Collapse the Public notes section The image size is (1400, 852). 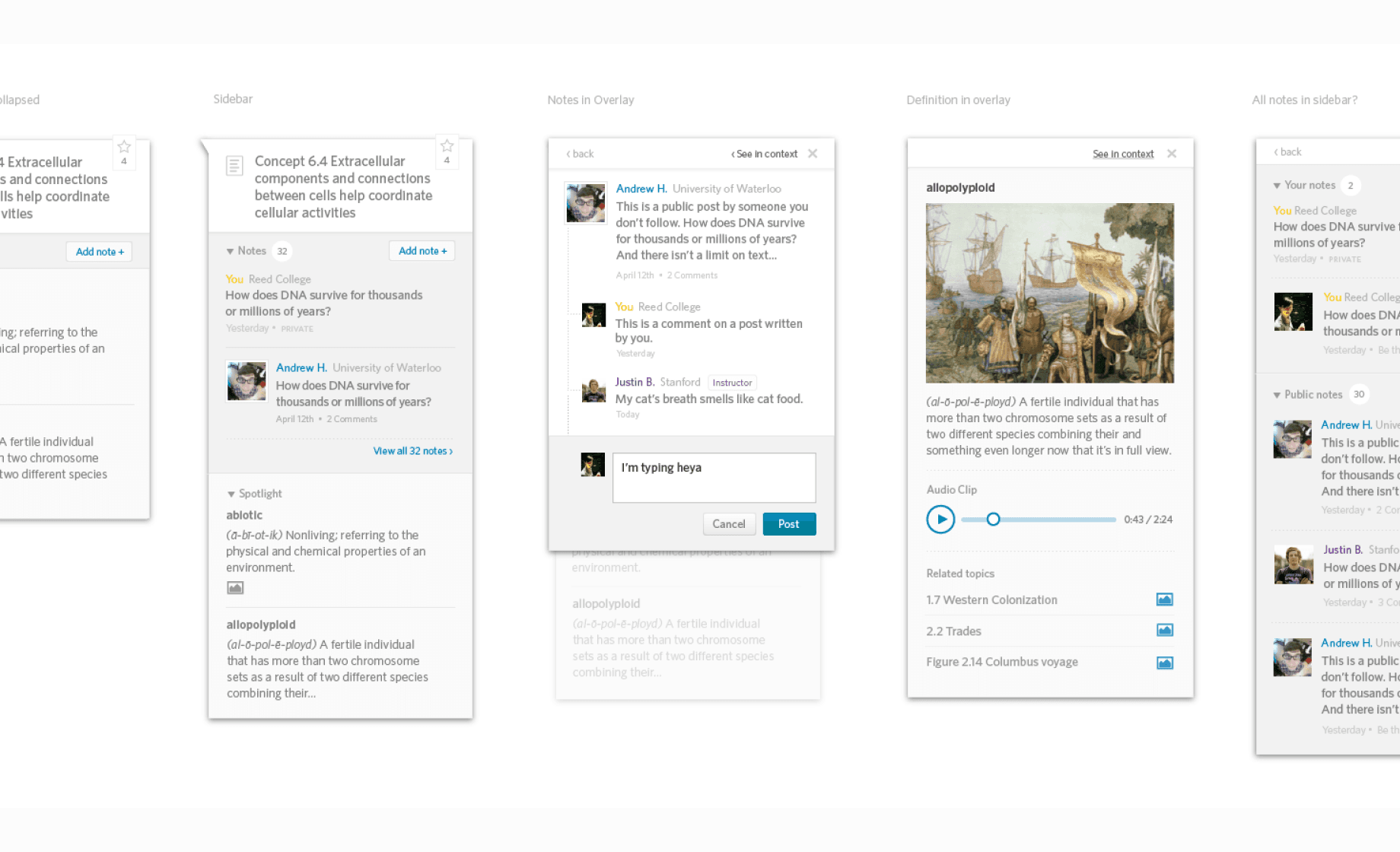[1277, 395]
